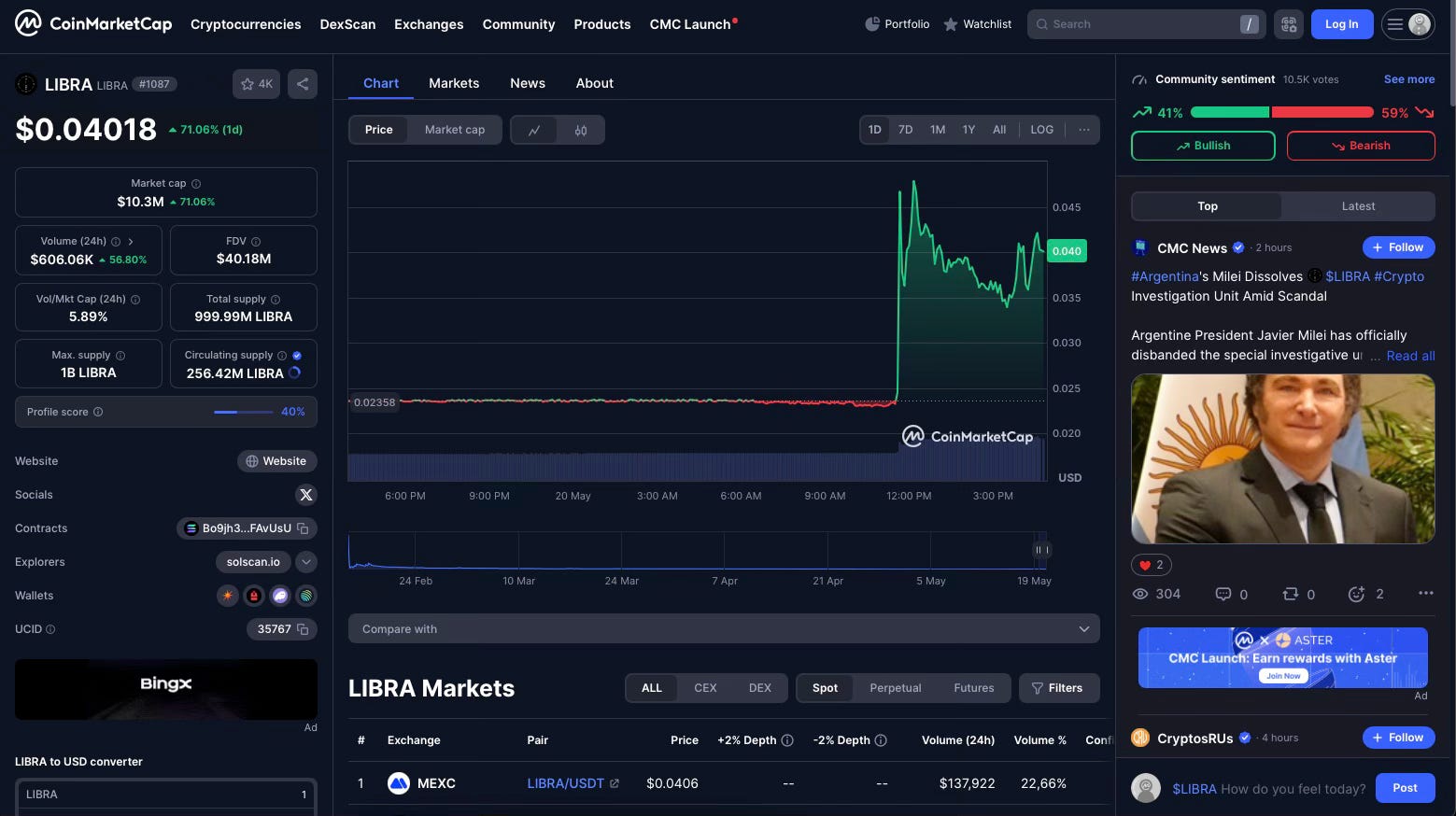Switch to the News tab
This screenshot has height=816, width=1456.
pyautogui.click(x=528, y=83)
